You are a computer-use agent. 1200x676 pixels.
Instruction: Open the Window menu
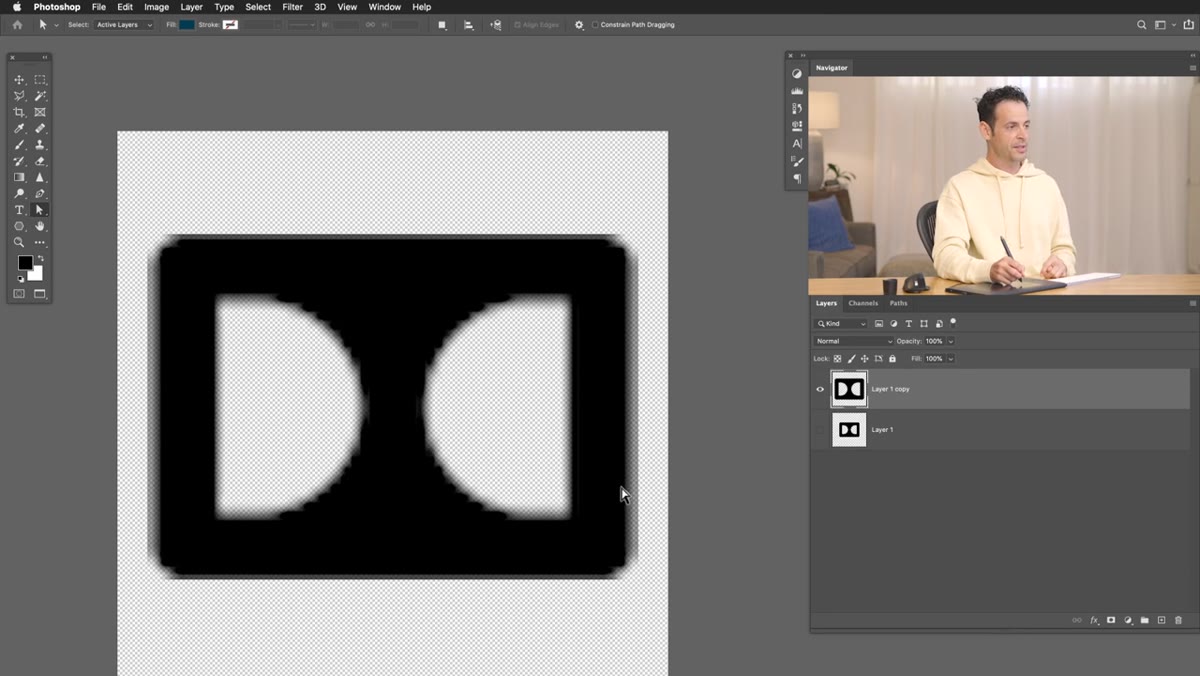pyautogui.click(x=384, y=7)
